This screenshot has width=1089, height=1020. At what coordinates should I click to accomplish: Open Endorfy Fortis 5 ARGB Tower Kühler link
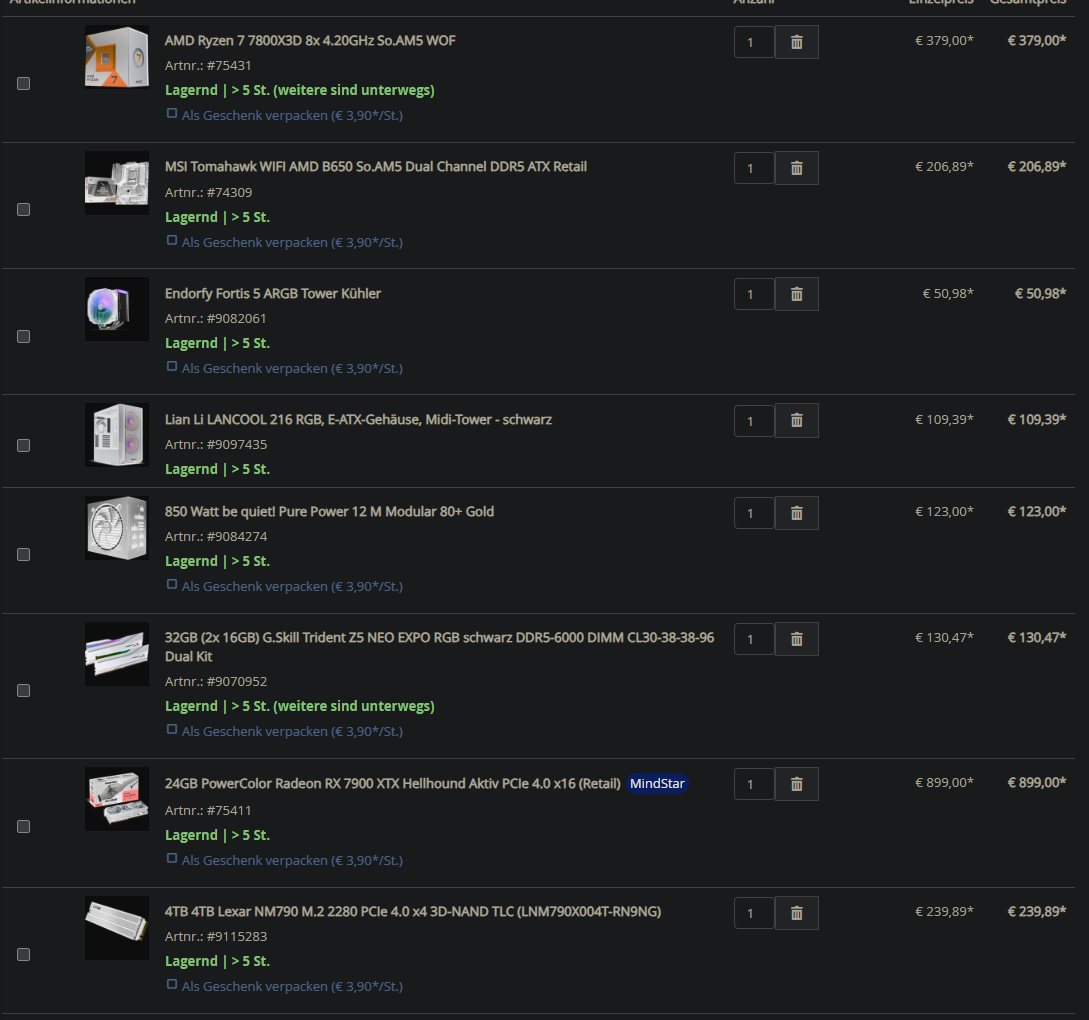tap(273, 294)
